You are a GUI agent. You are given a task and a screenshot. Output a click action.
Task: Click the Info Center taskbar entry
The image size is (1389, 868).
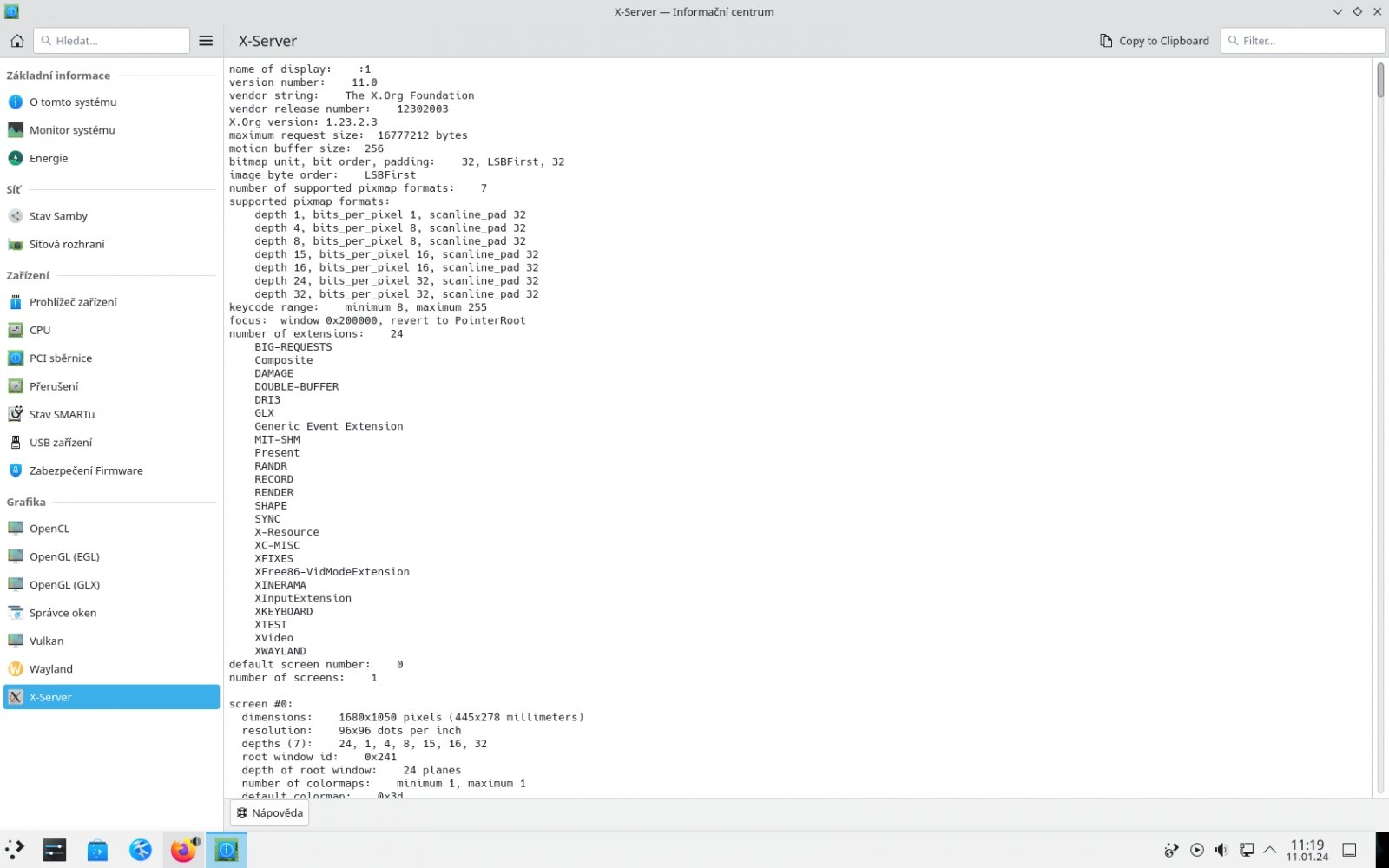[227, 850]
